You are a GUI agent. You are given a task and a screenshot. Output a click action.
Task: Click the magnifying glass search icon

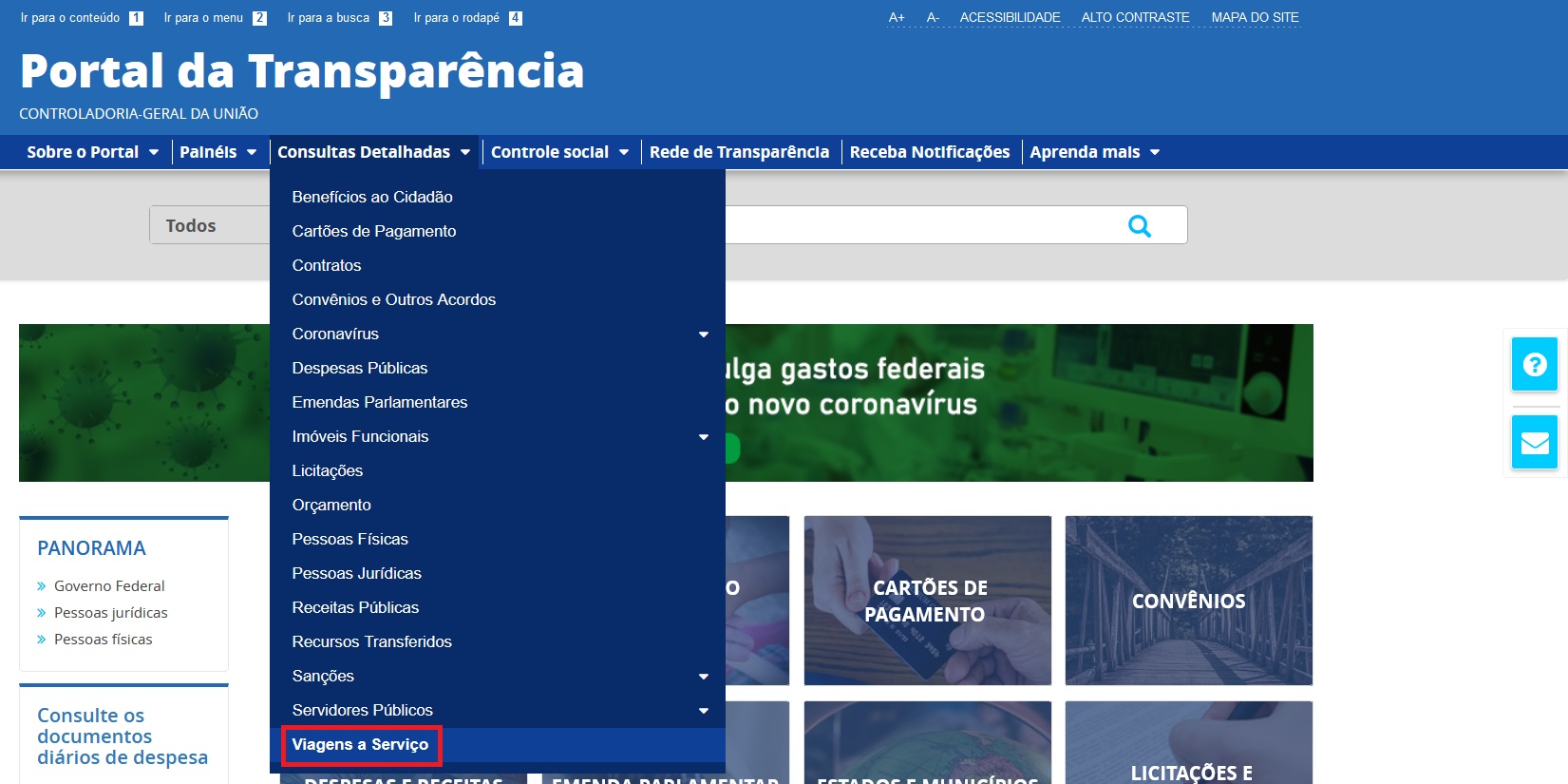click(1139, 226)
